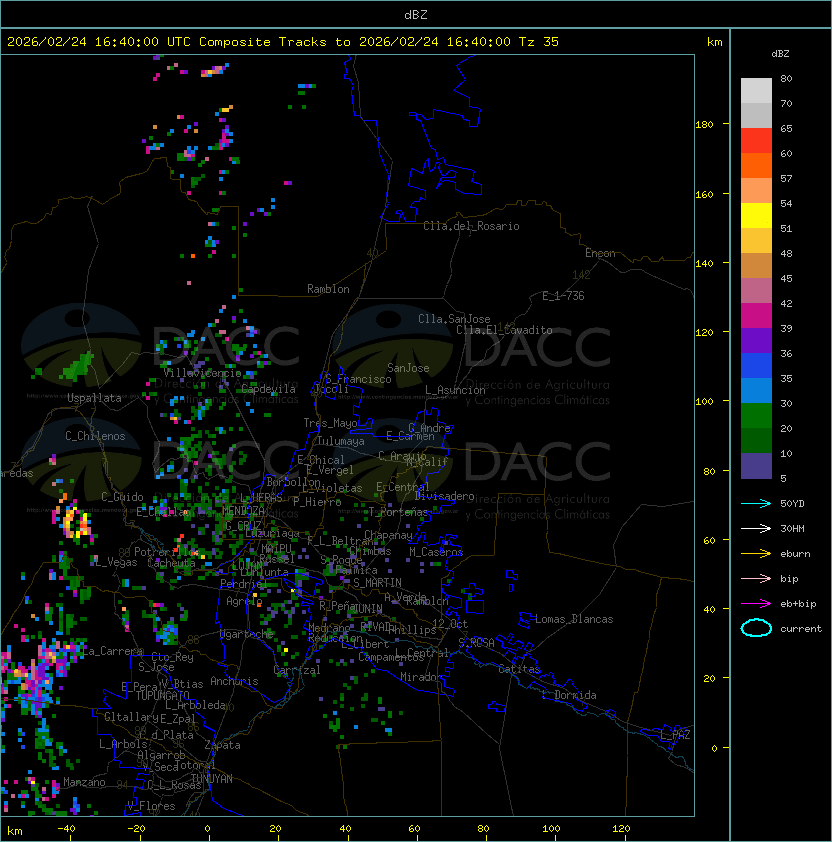Click the 'La_Carrera' map label
This screenshot has width=832, height=842.
[x=112, y=651]
